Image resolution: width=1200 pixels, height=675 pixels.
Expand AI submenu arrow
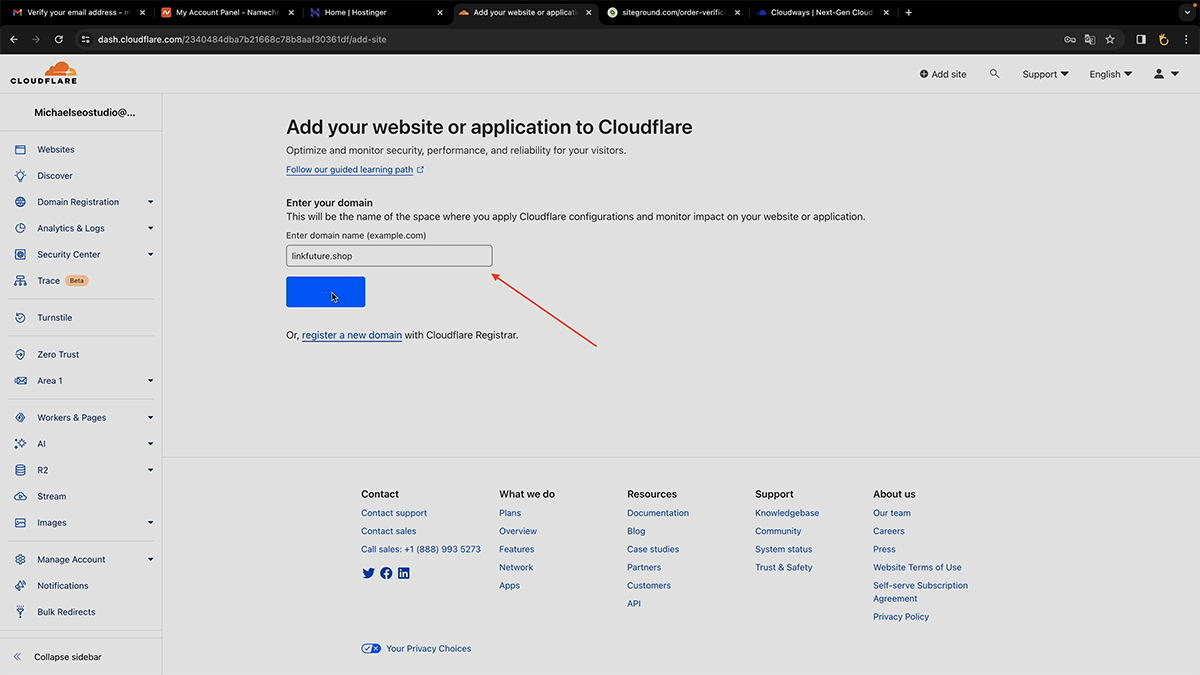[151, 444]
